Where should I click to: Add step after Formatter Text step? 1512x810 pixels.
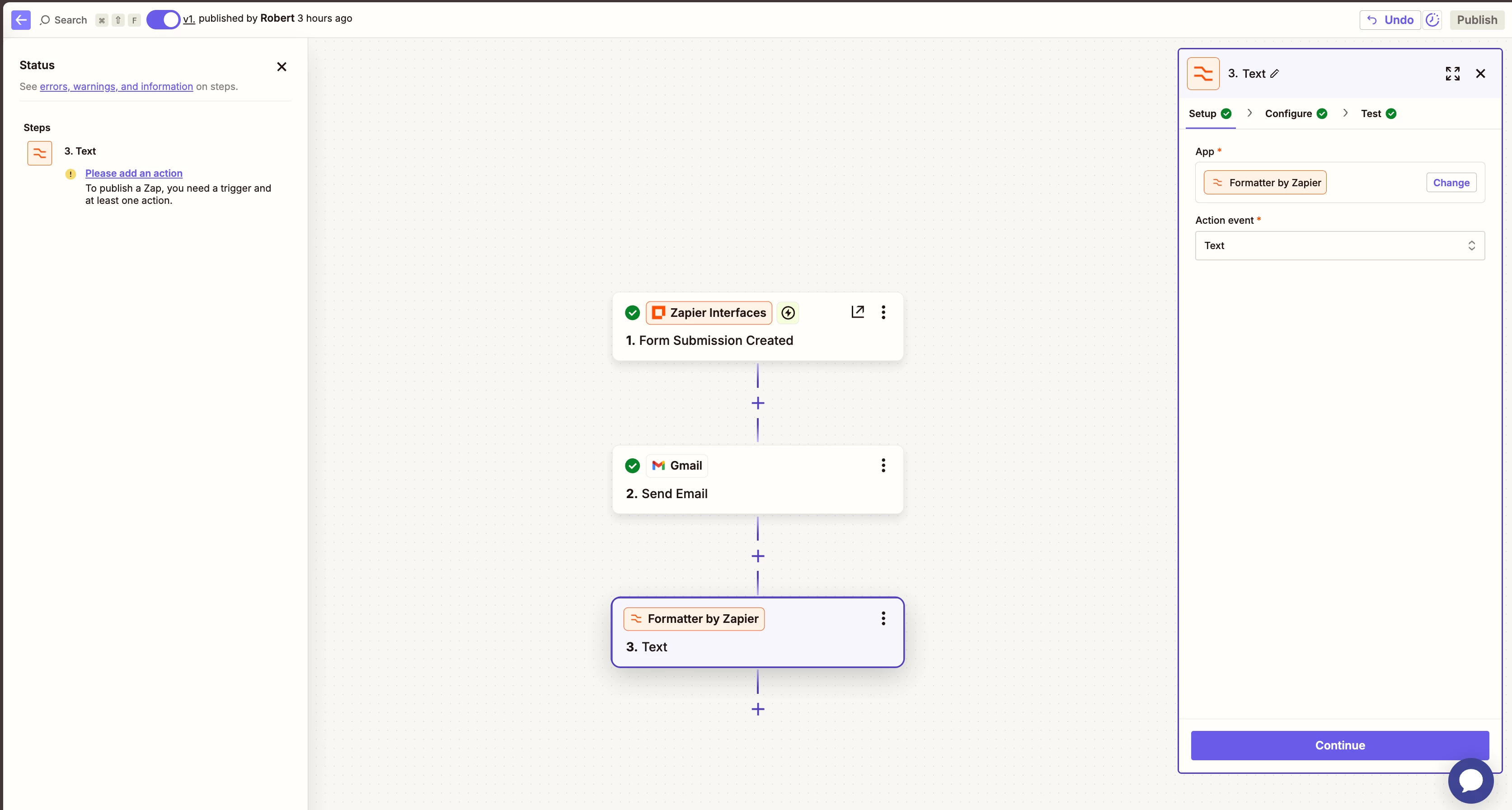coord(758,709)
